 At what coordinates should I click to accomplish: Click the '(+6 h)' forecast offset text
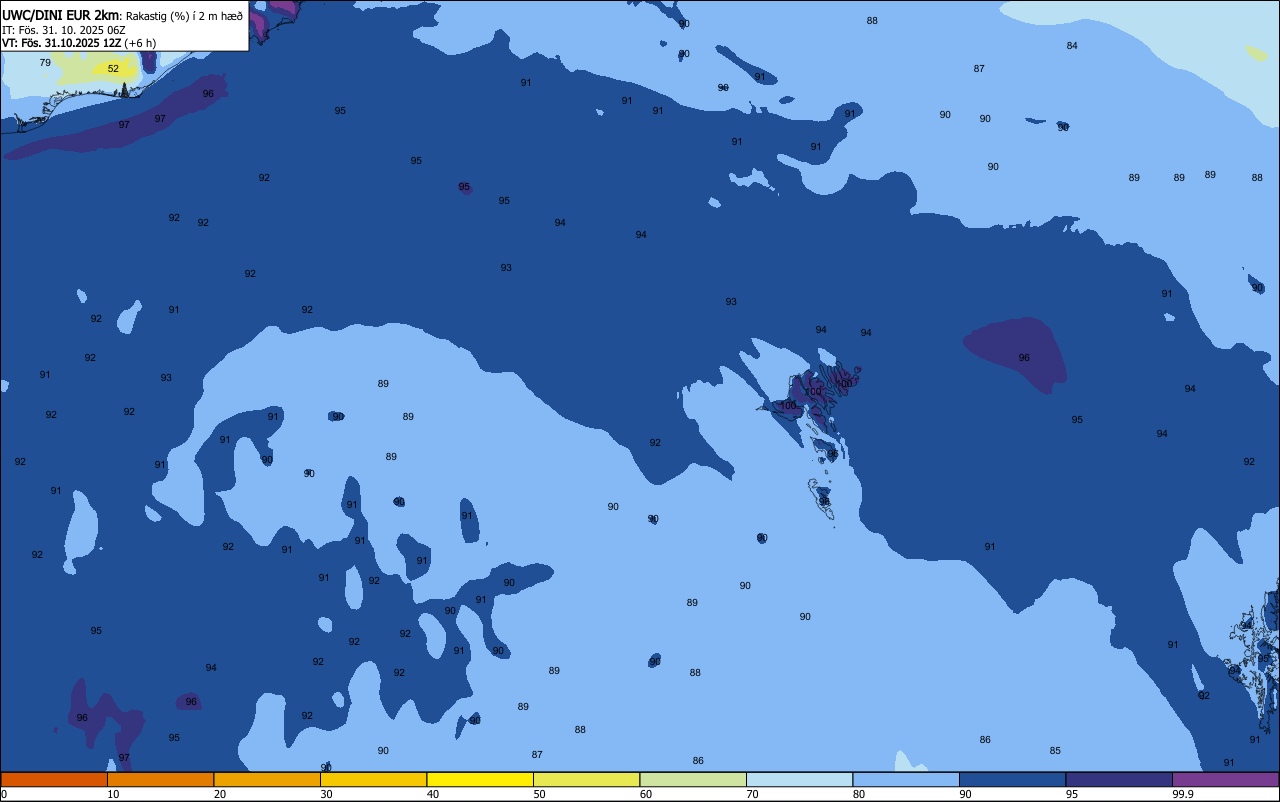click(x=140, y=43)
